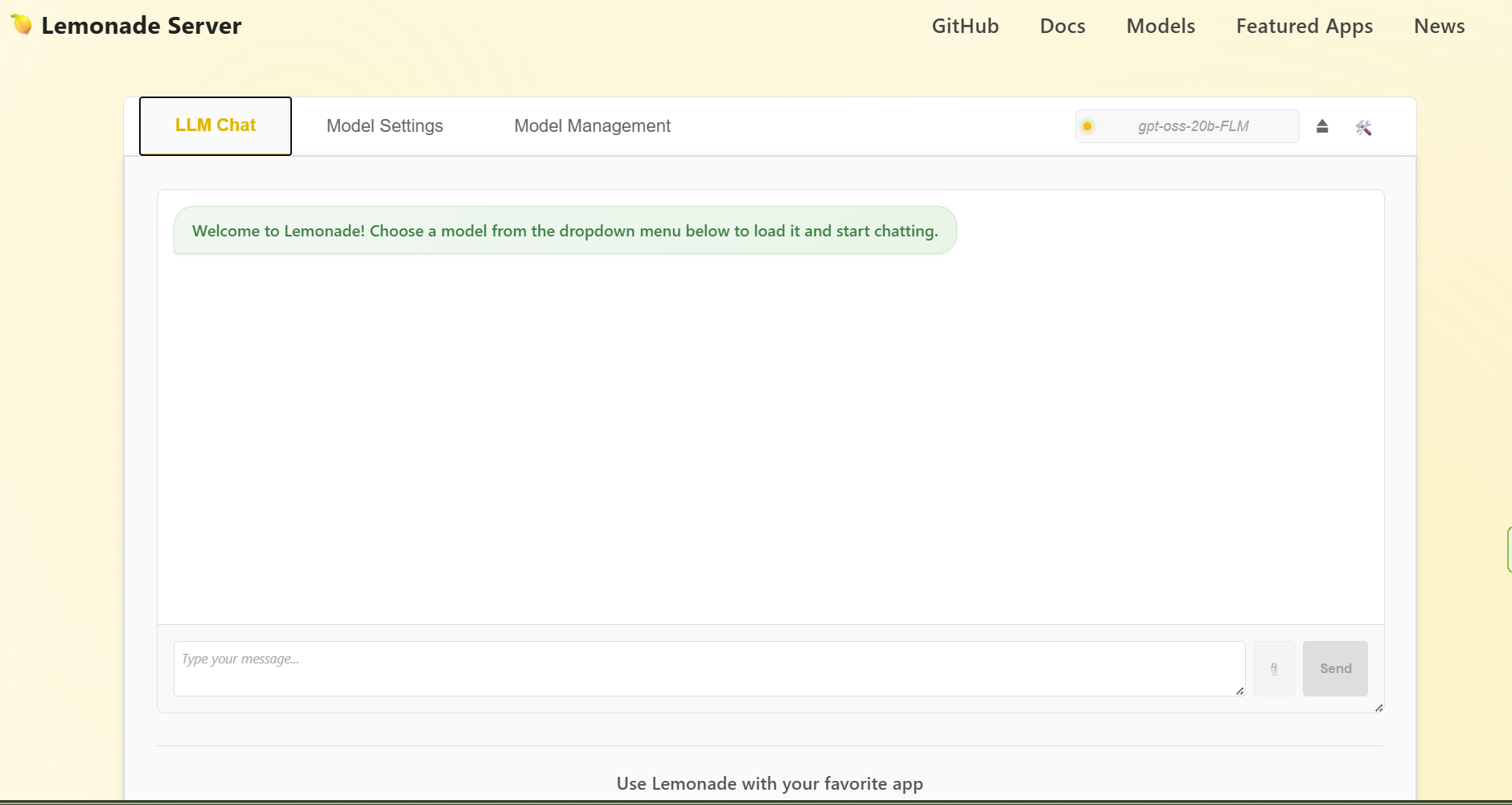Image resolution: width=1512 pixels, height=805 pixels.
Task: Click the Type your message input field
Action: [x=709, y=667]
